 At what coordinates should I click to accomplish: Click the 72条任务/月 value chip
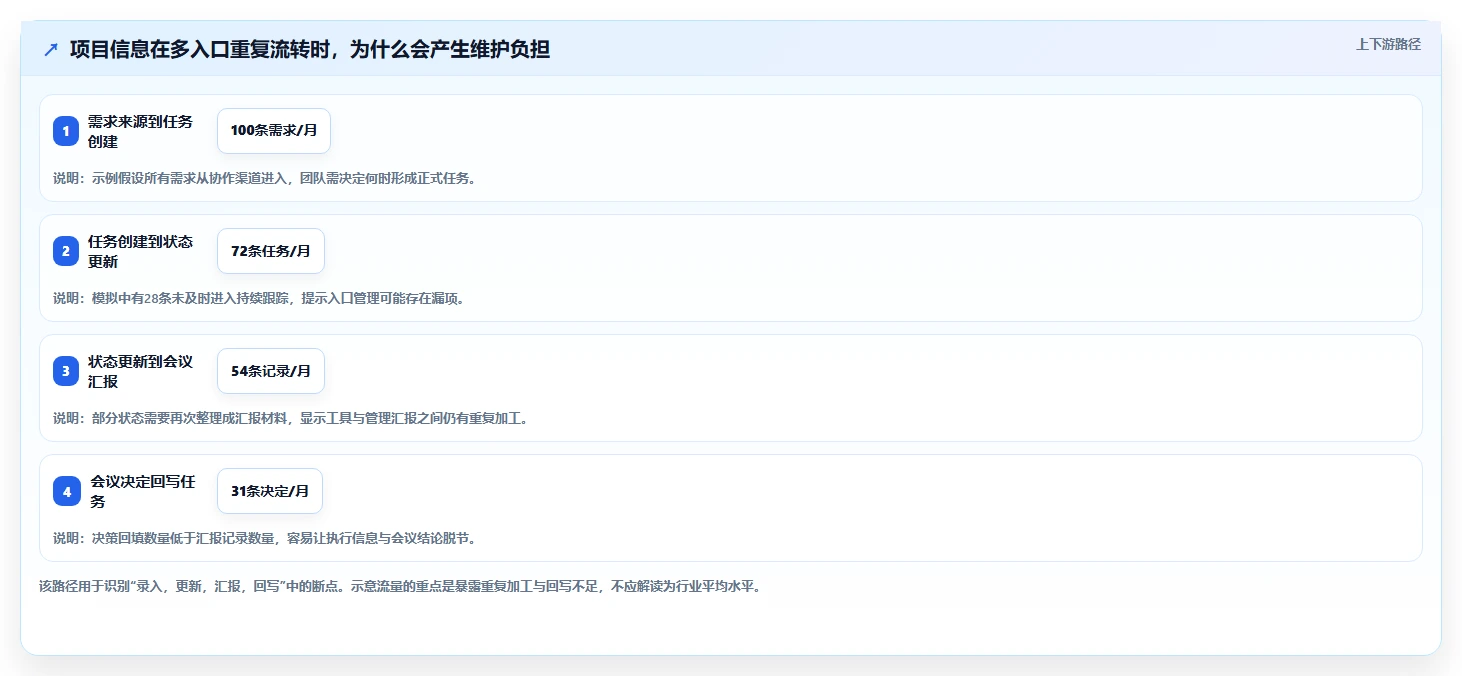click(271, 251)
